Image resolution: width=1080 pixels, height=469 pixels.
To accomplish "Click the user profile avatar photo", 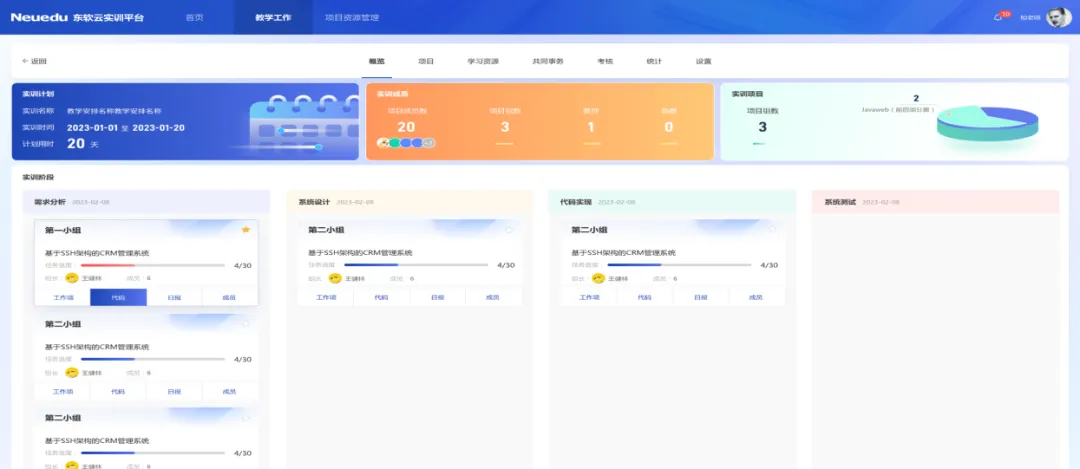I will click(1058, 17).
